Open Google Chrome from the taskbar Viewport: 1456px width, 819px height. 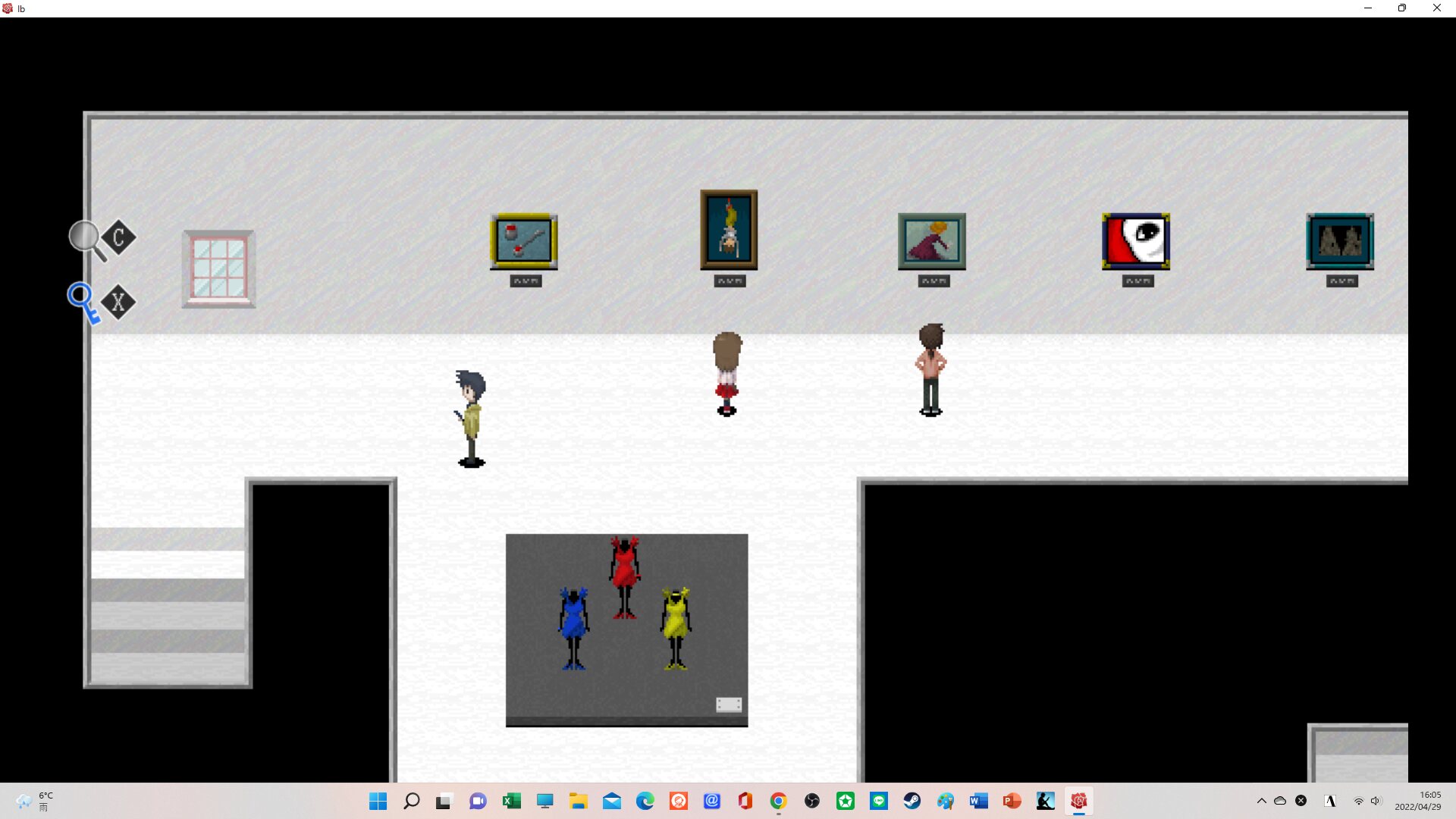779,801
